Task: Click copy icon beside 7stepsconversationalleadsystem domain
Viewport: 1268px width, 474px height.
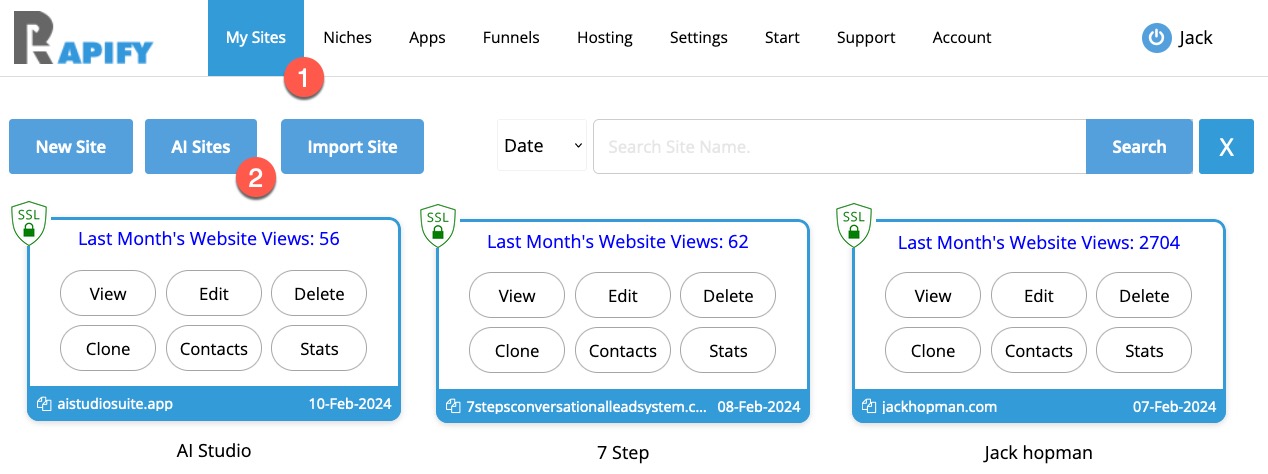Action: pos(454,407)
